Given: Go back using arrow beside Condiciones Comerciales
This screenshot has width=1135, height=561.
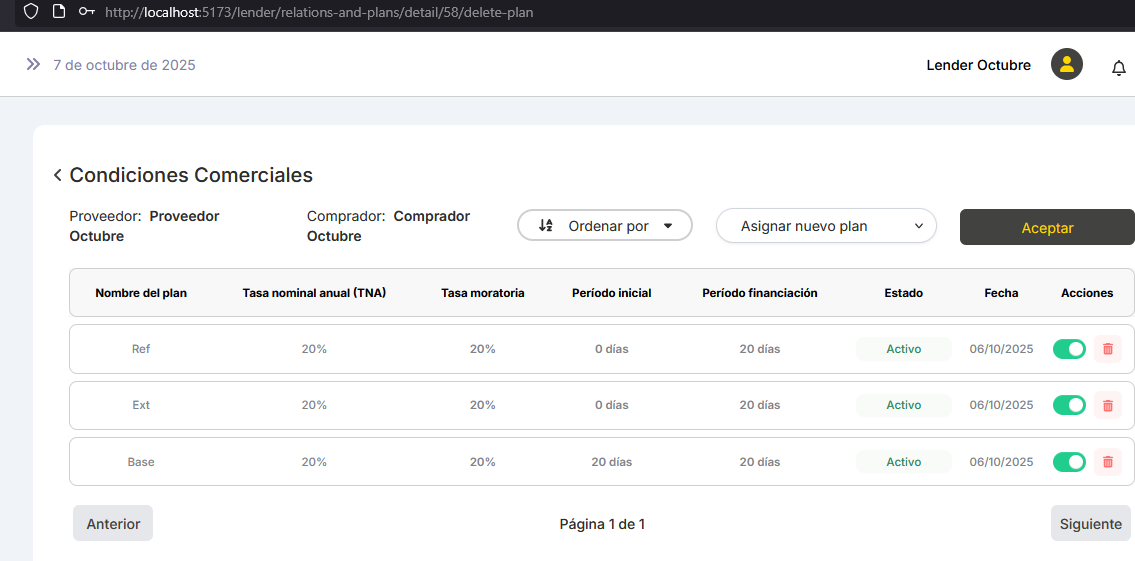Looking at the screenshot, I should [x=58, y=176].
